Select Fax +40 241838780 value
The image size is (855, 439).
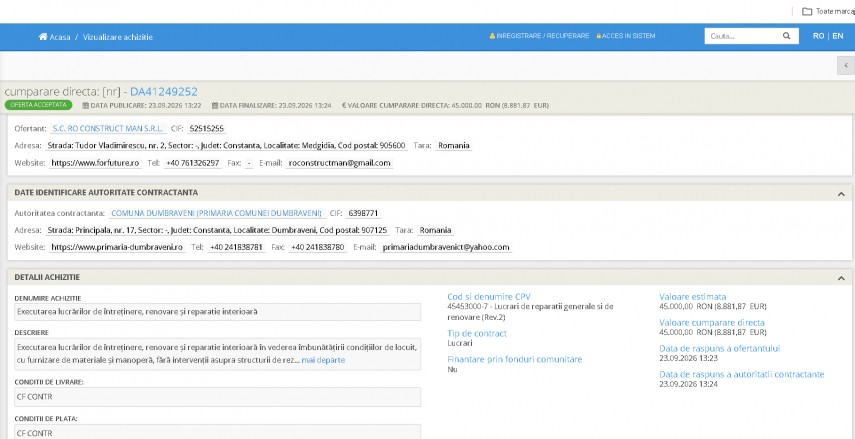click(x=317, y=247)
